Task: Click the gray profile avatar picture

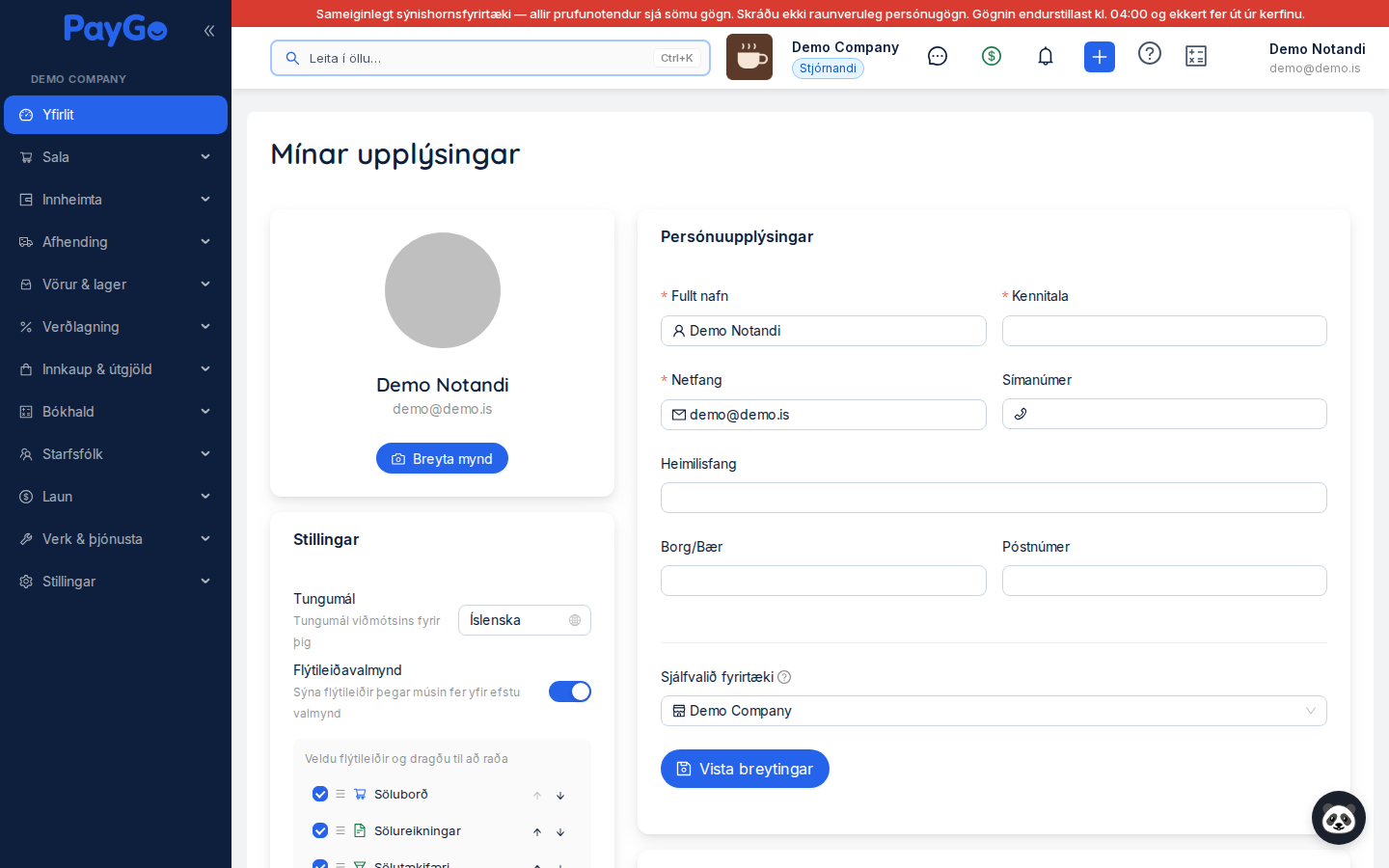Action: pos(443,290)
